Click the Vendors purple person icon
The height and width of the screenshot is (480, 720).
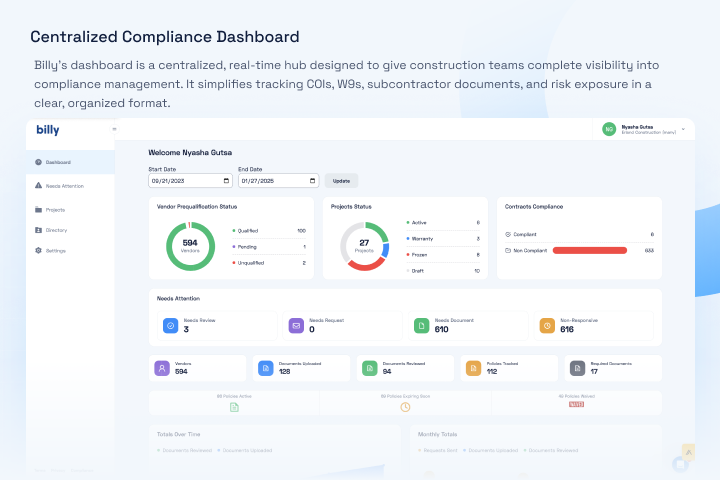coord(162,368)
